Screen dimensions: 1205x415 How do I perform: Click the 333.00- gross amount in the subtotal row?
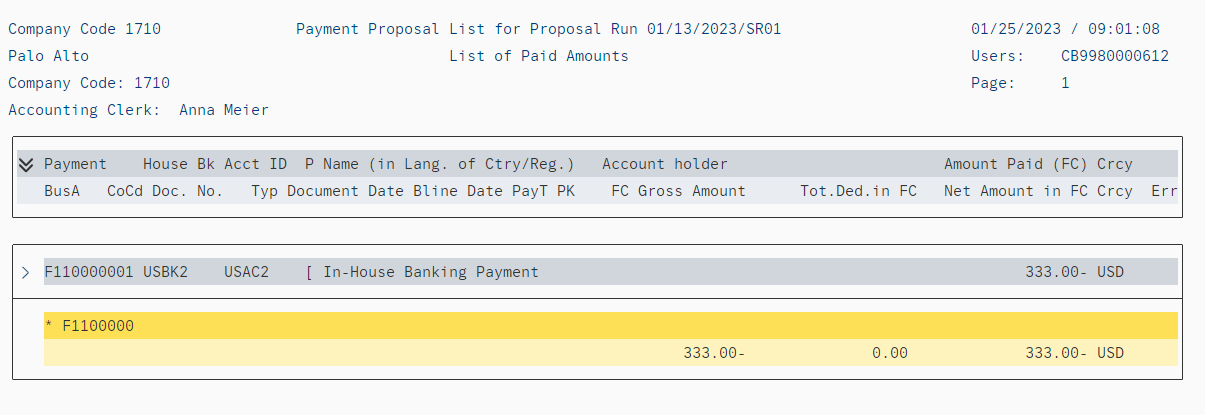click(714, 353)
